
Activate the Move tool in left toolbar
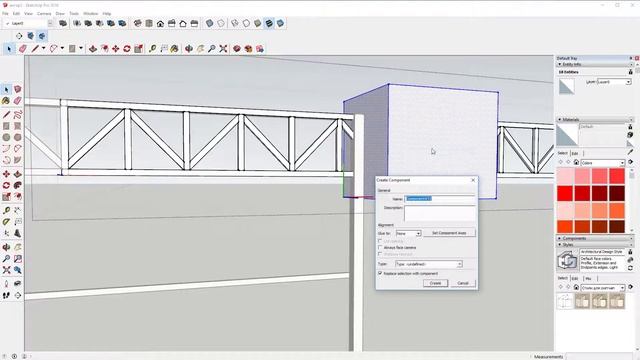click(6, 174)
